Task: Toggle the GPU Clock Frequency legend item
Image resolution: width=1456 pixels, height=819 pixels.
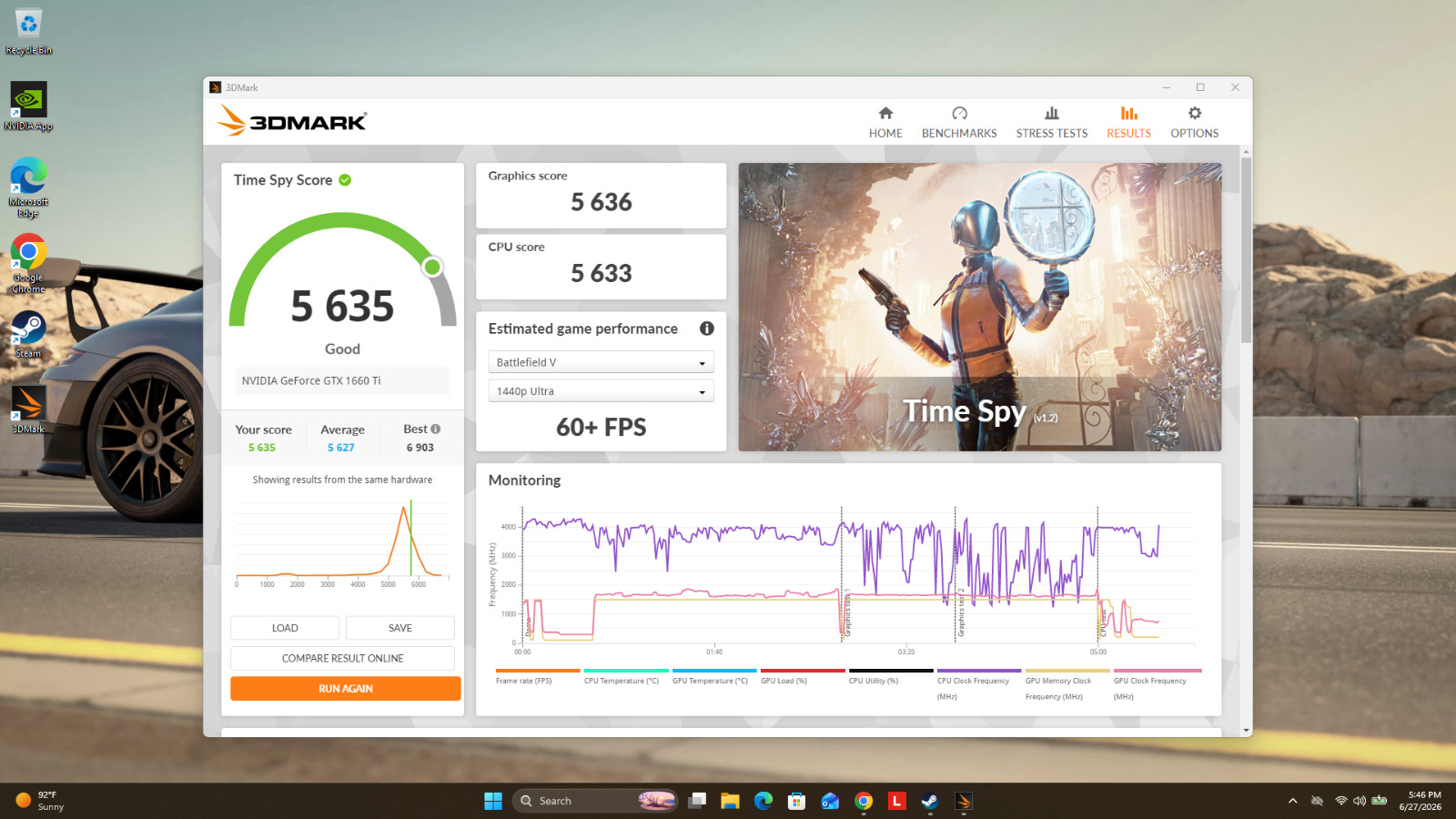Action: [x=1156, y=684]
